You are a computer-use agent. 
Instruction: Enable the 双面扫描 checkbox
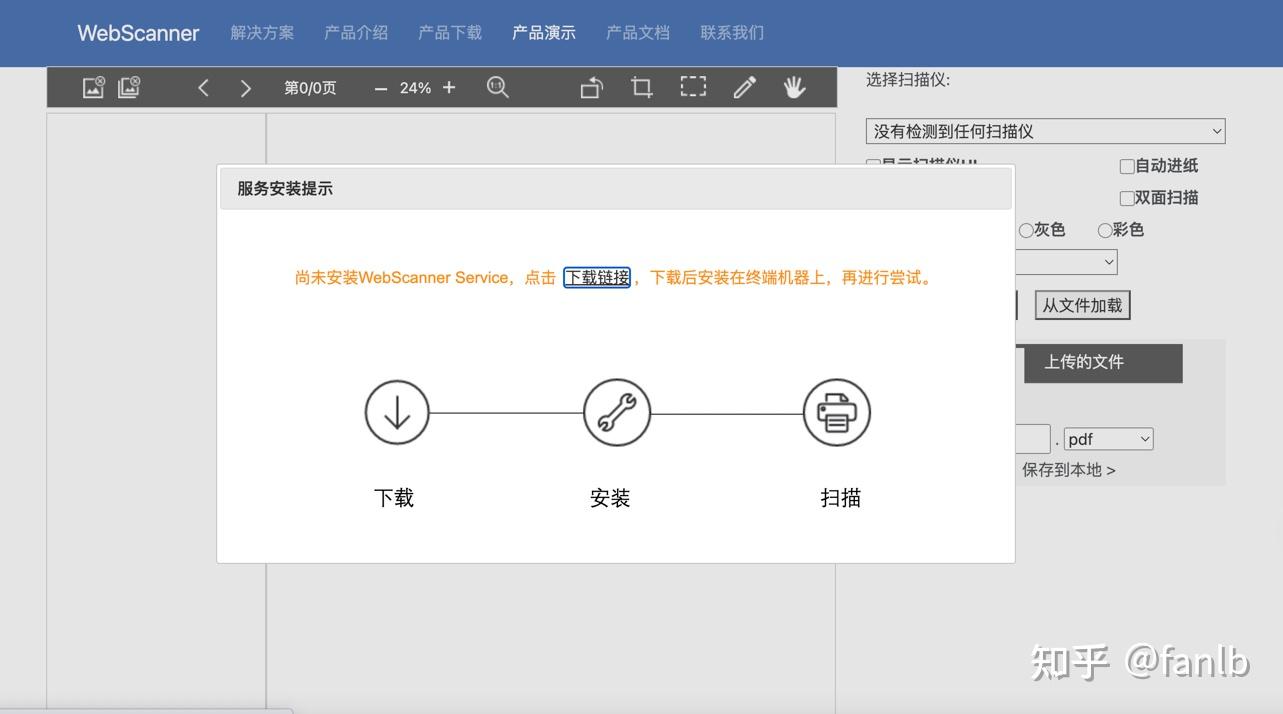pos(1126,197)
